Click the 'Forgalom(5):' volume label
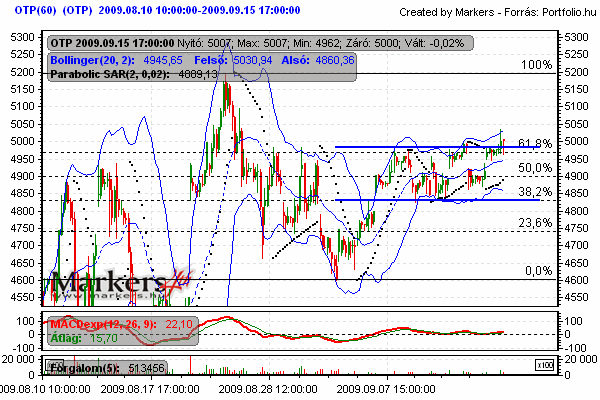Screen dimensions: 600x400 coord(85,368)
